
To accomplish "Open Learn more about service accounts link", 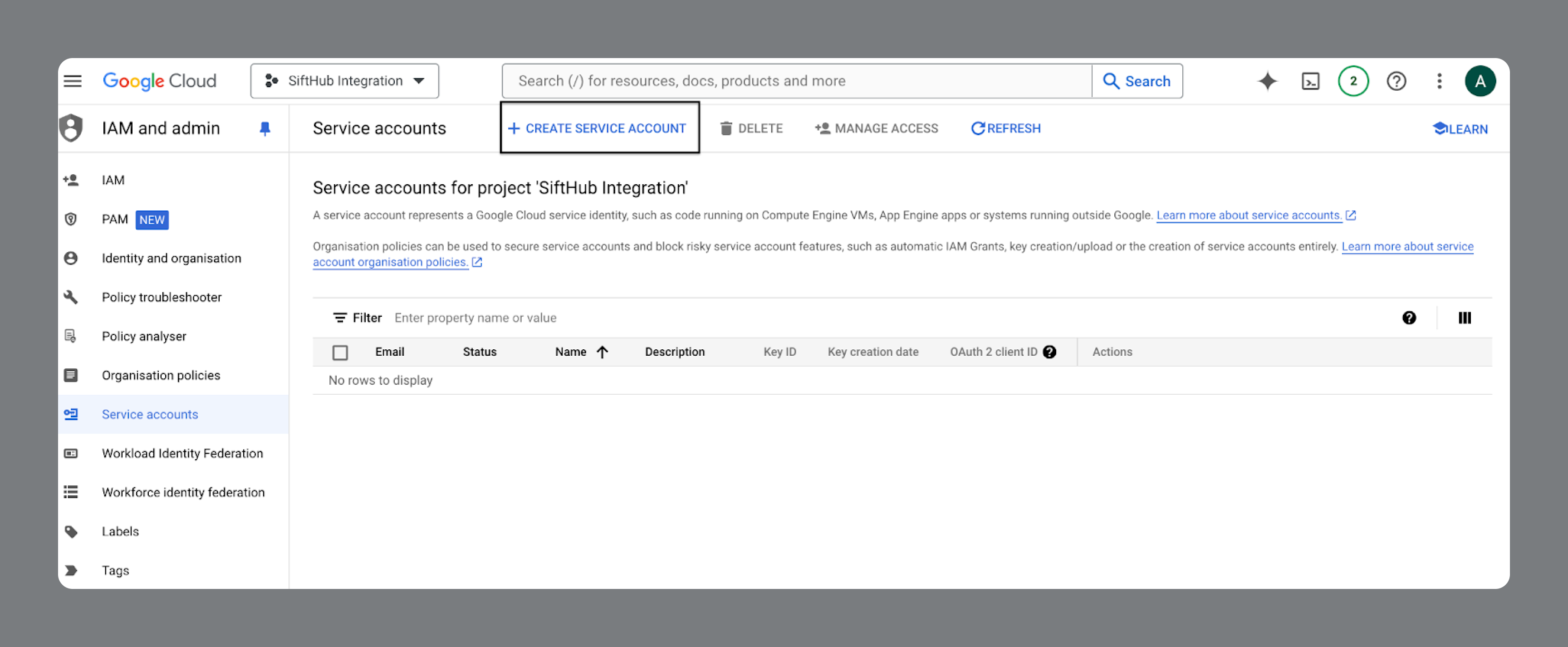I will [1249, 216].
